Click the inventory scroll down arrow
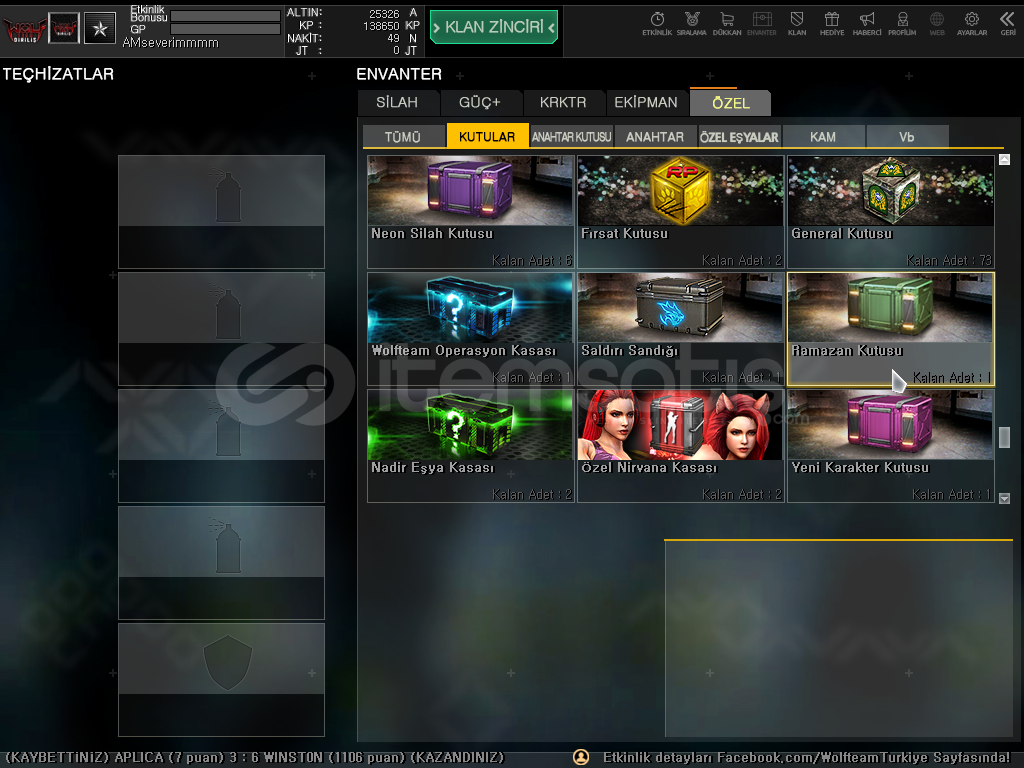 coord(1004,498)
